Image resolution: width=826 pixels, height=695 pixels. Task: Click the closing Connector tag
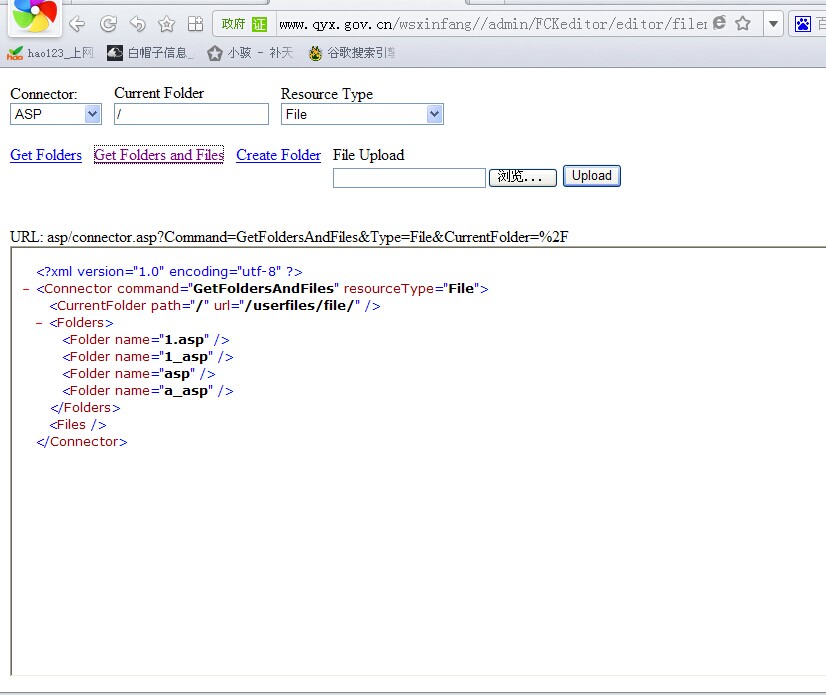click(x=82, y=442)
